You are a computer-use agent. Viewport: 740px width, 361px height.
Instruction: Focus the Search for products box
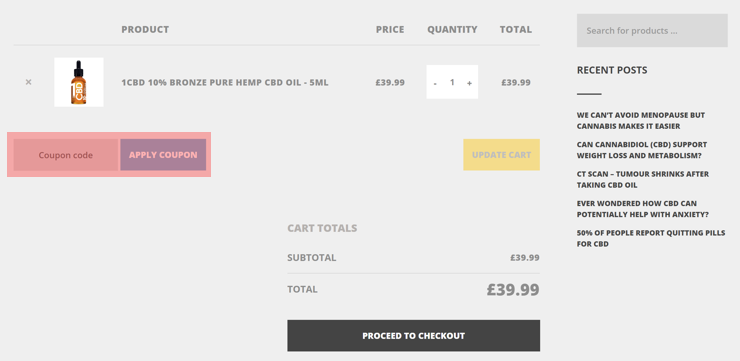pos(652,31)
